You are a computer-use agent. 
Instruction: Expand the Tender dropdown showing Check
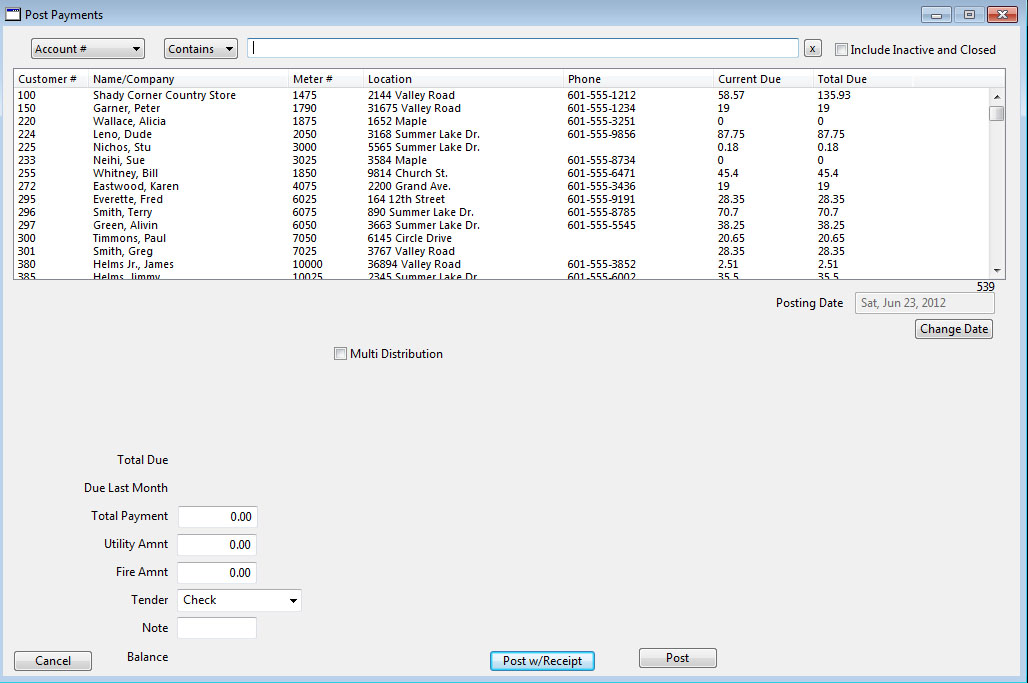tap(239, 600)
